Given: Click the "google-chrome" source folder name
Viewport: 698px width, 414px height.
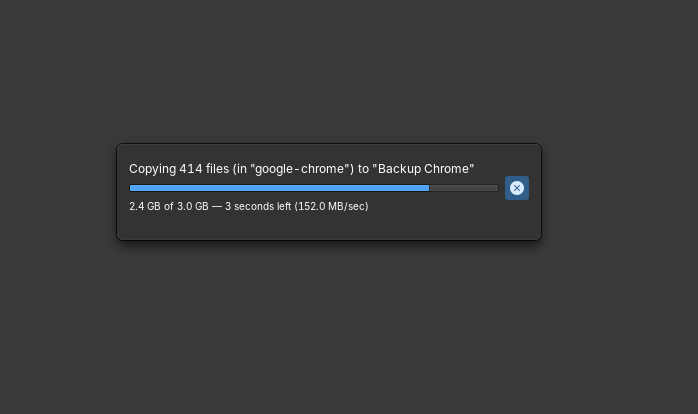Looking at the screenshot, I should [302, 169].
